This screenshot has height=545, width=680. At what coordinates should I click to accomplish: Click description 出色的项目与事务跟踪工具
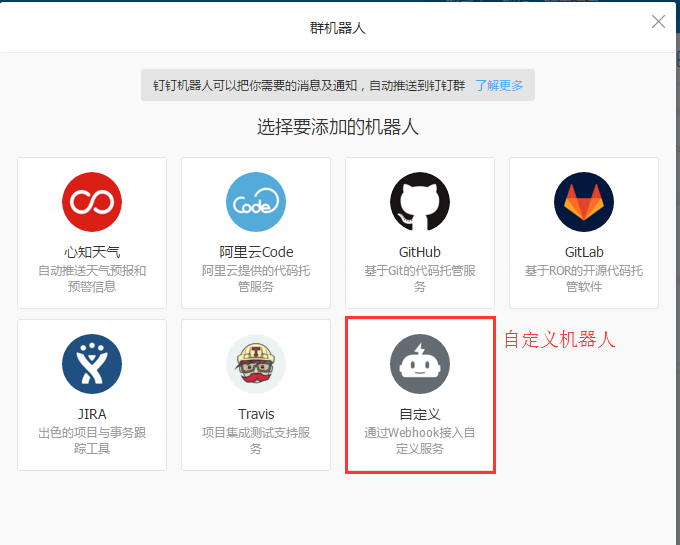(92, 440)
